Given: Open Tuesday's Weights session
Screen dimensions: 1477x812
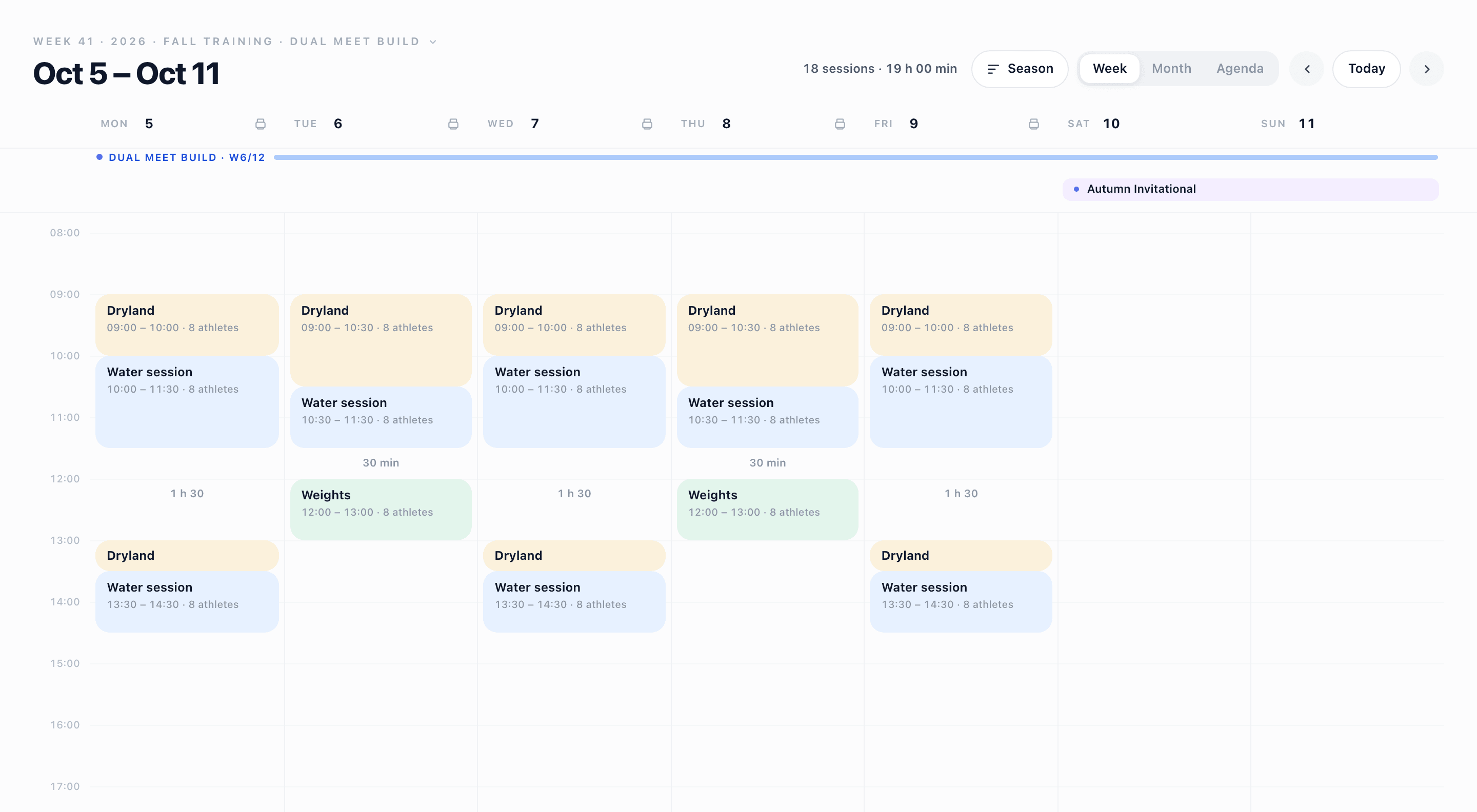Looking at the screenshot, I should coord(381,510).
